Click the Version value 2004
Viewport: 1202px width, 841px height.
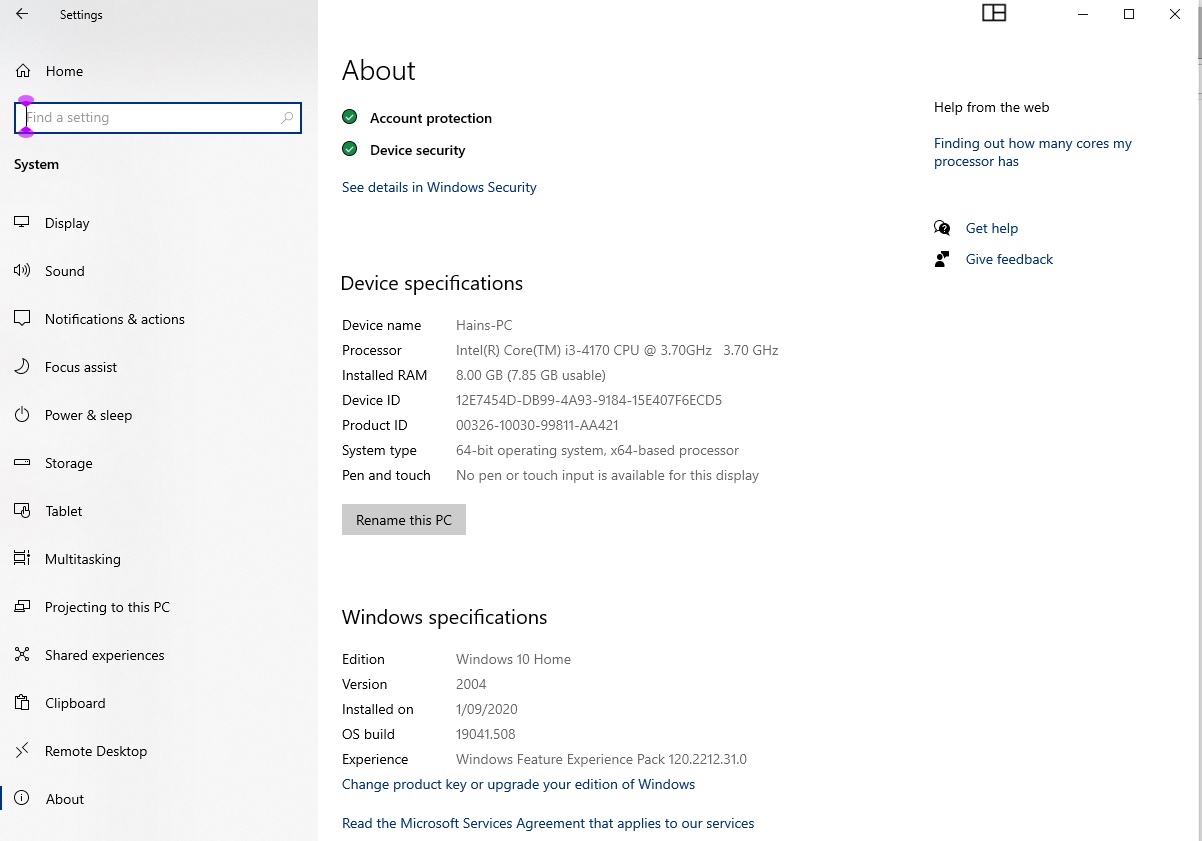471,684
